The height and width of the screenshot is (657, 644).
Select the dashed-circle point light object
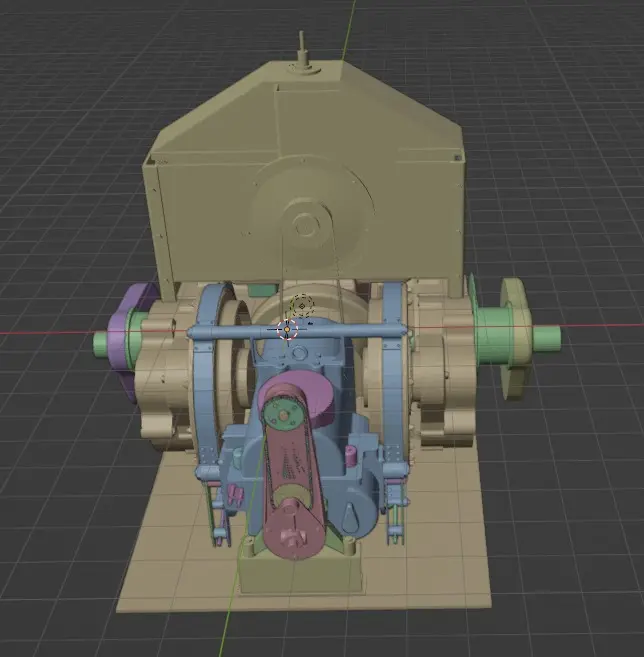(x=302, y=306)
